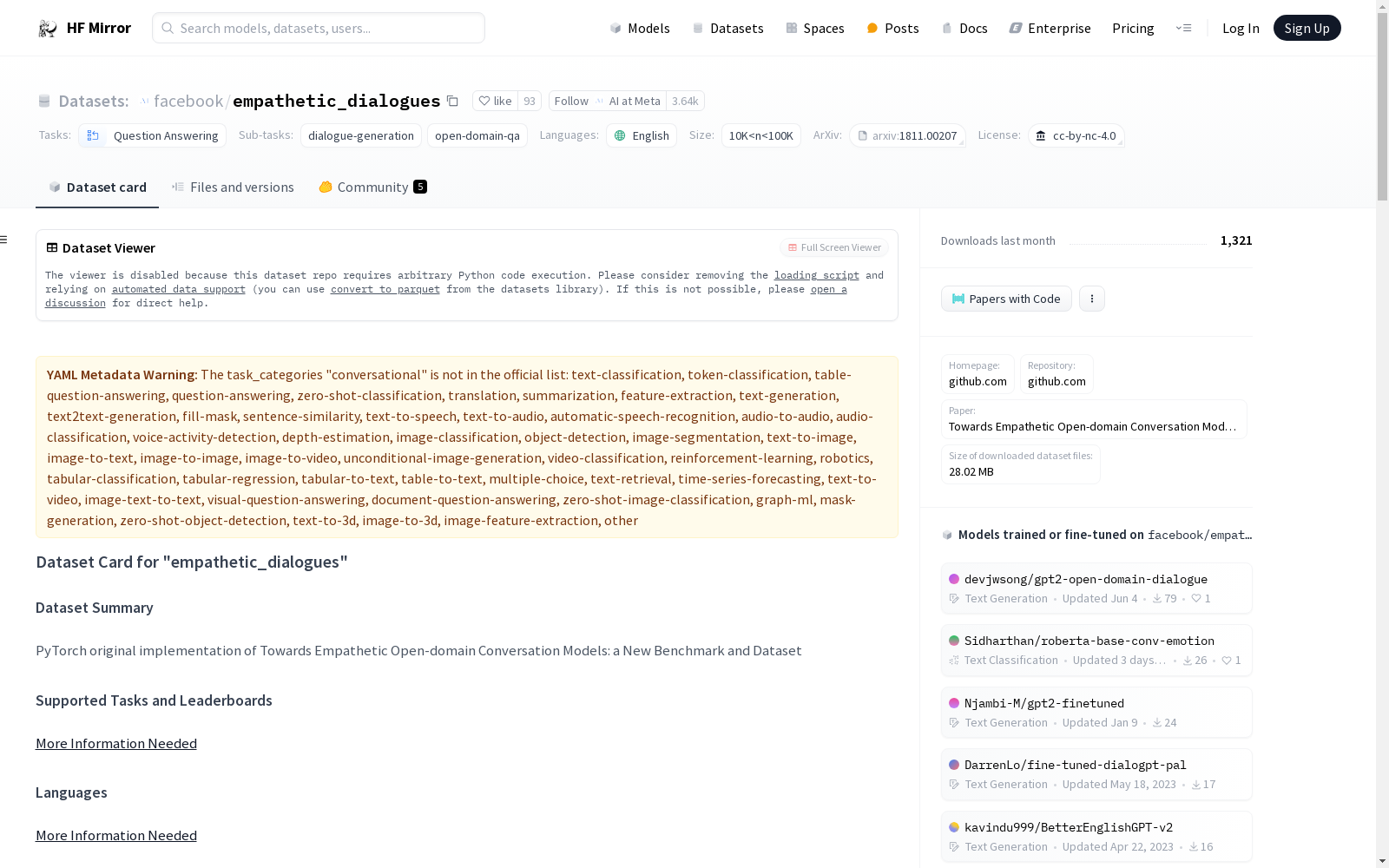Viewport: 1389px width, 868px height.
Task: Focus the search models input field
Action: point(319,28)
